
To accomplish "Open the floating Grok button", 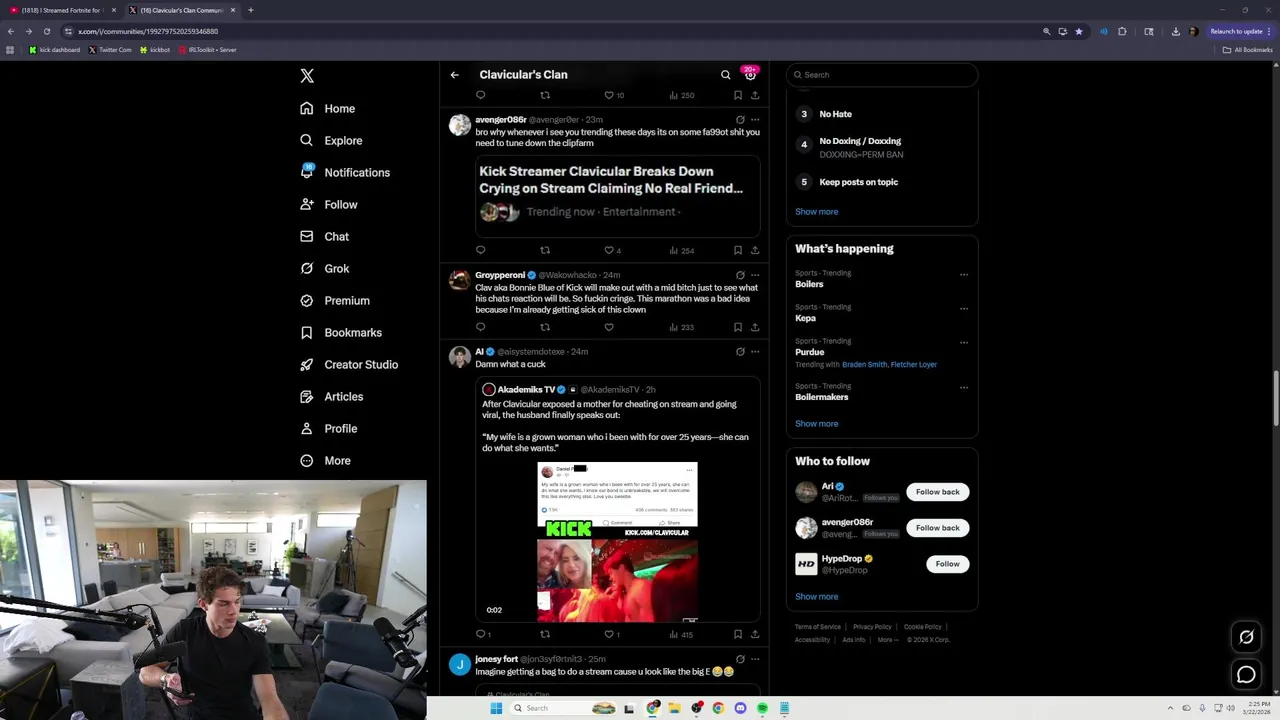I will coord(1246,637).
